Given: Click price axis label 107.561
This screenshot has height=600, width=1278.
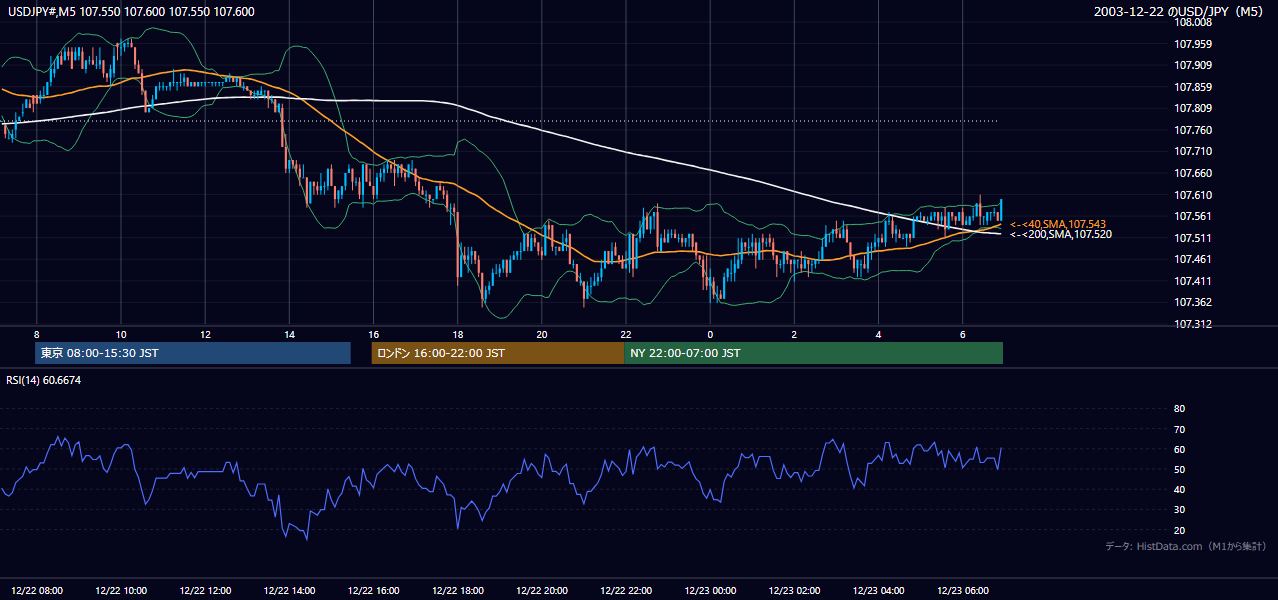Looking at the screenshot, I should pos(1193,216).
